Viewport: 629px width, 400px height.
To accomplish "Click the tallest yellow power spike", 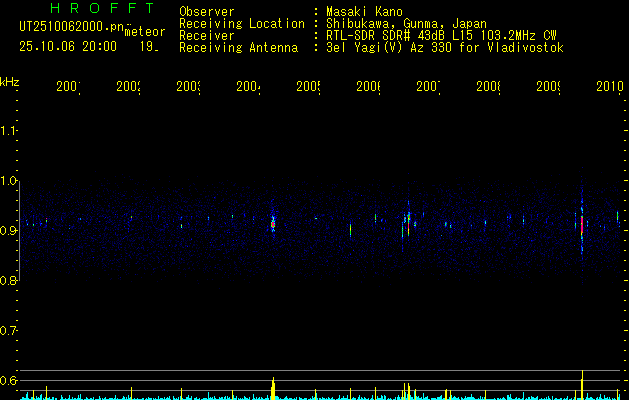I will point(582,385).
